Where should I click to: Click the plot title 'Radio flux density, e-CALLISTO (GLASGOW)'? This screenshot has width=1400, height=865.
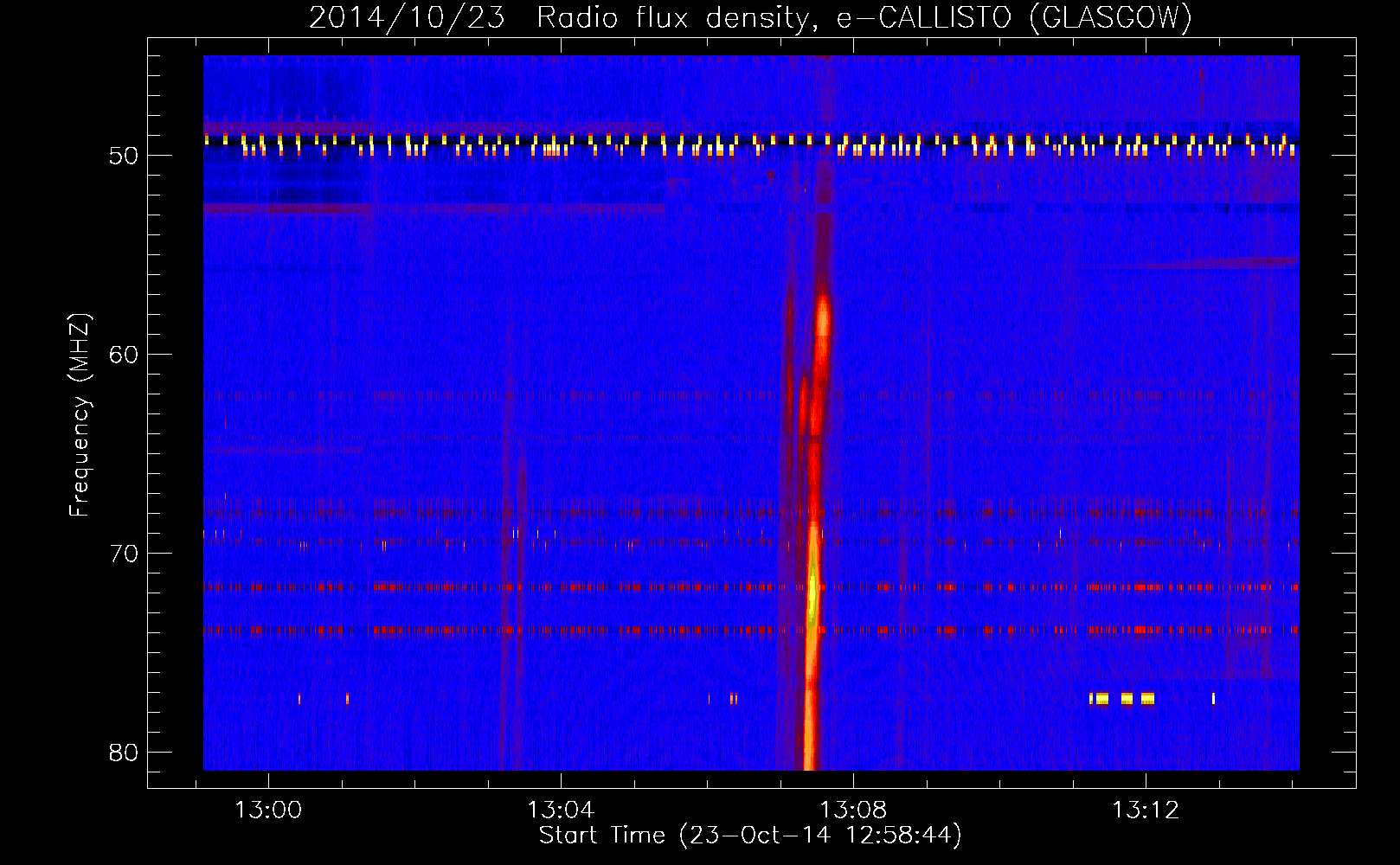click(x=864, y=17)
